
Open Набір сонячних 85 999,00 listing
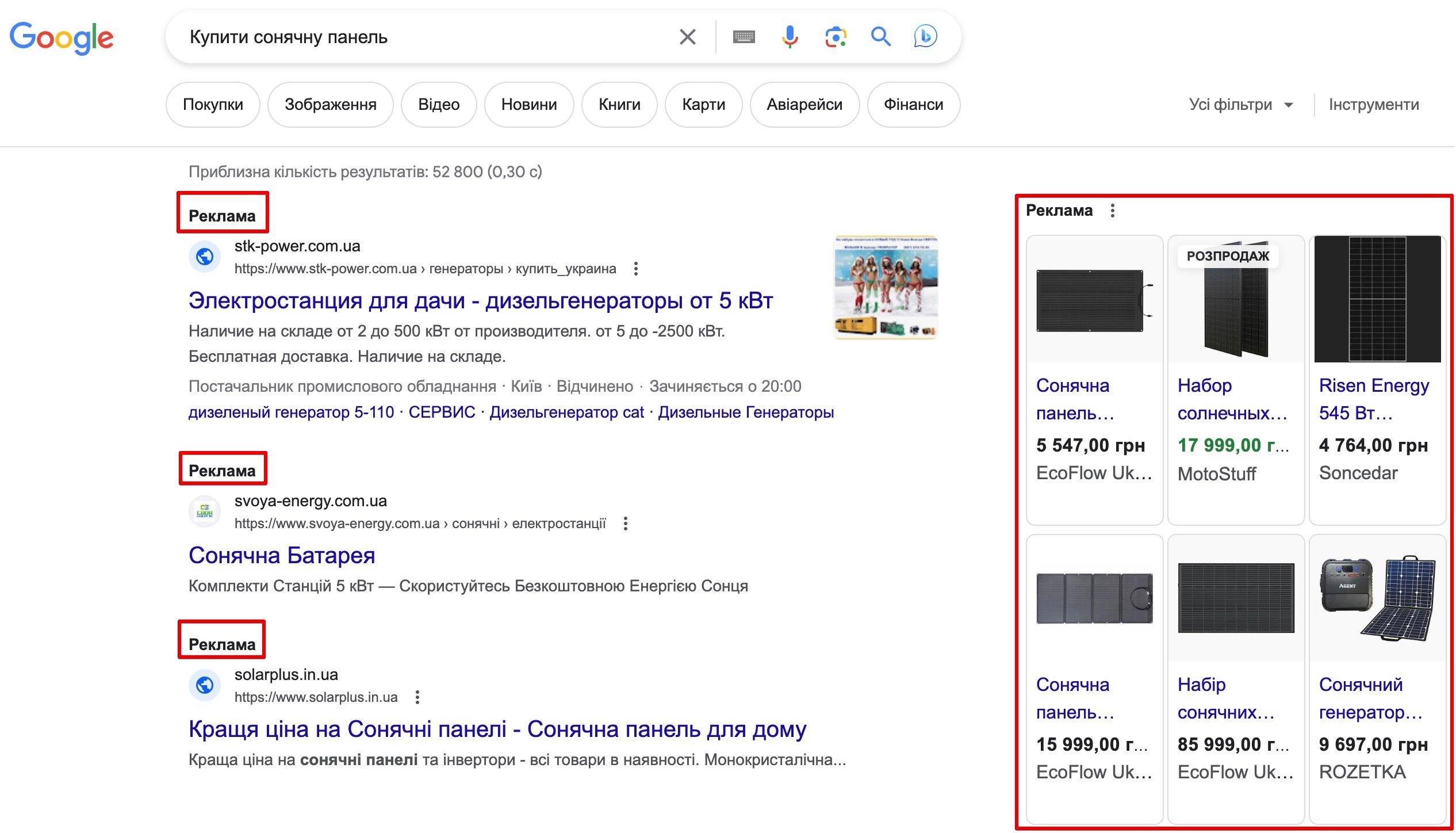1226,698
